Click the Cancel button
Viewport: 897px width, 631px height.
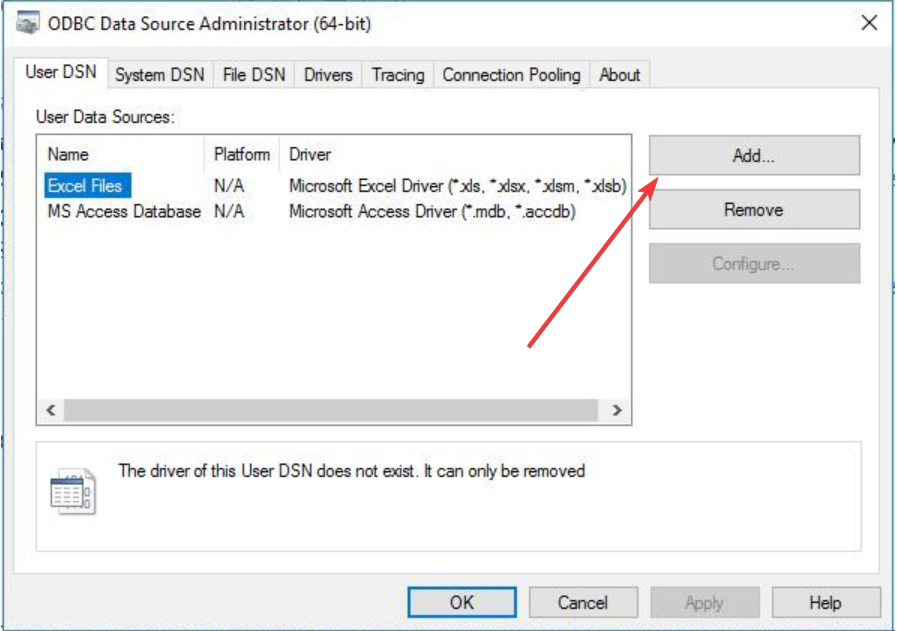(583, 602)
